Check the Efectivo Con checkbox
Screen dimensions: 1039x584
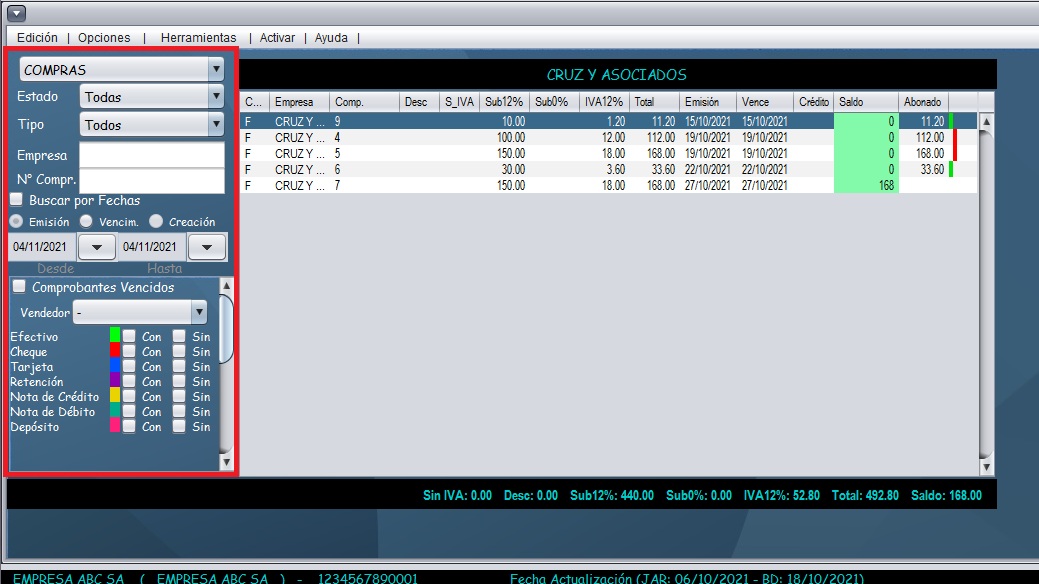point(129,337)
